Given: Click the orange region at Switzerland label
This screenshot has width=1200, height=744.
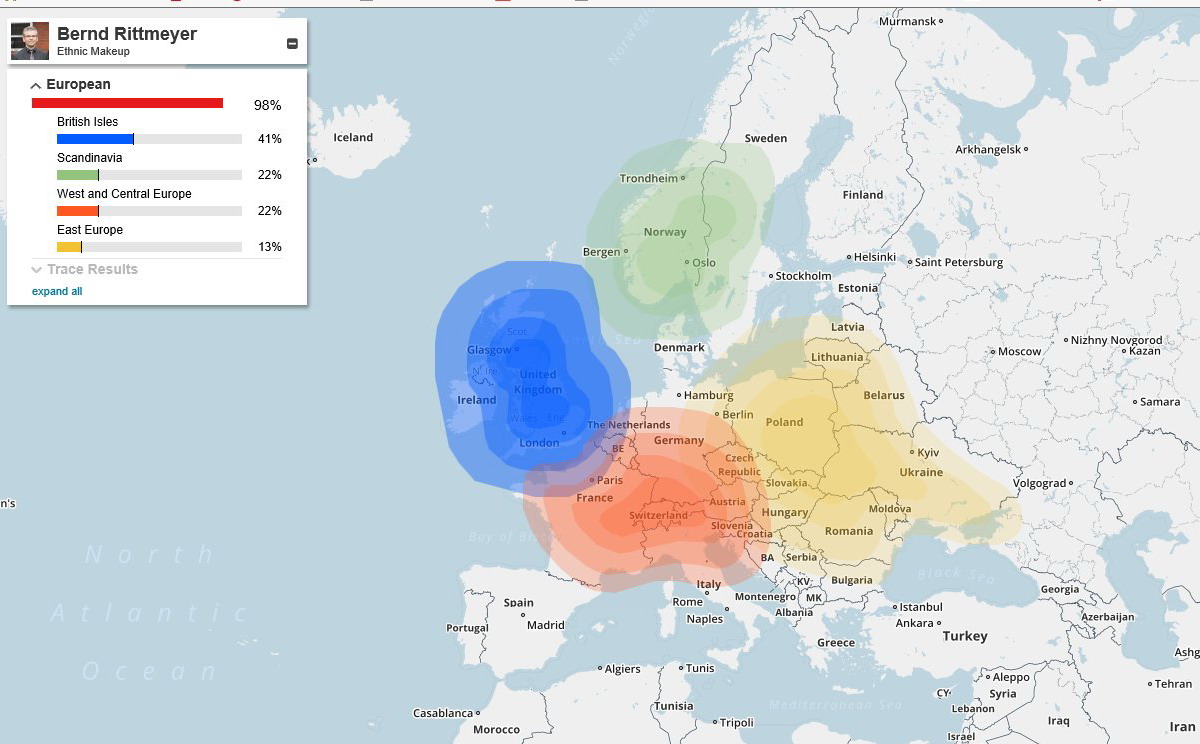Looking at the screenshot, I should coord(657,516).
